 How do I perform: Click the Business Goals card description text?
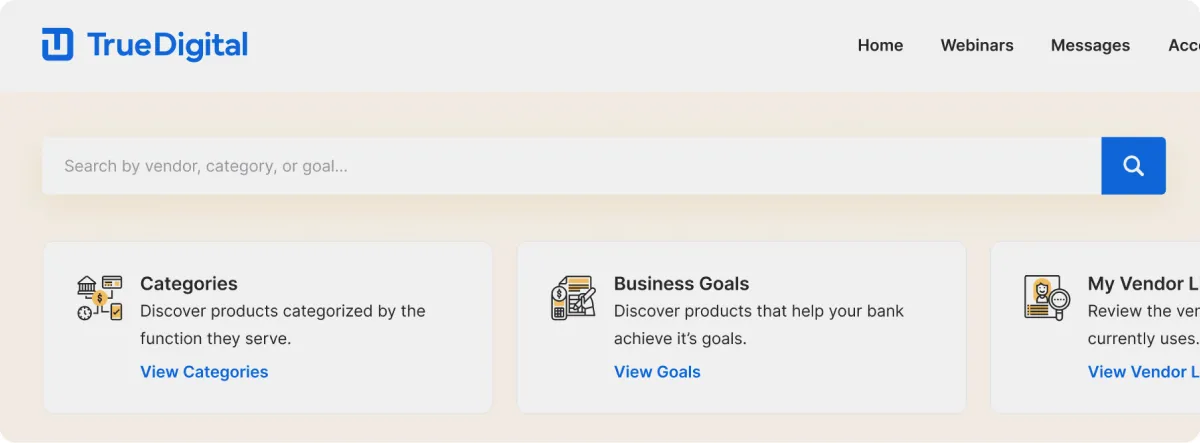758,325
